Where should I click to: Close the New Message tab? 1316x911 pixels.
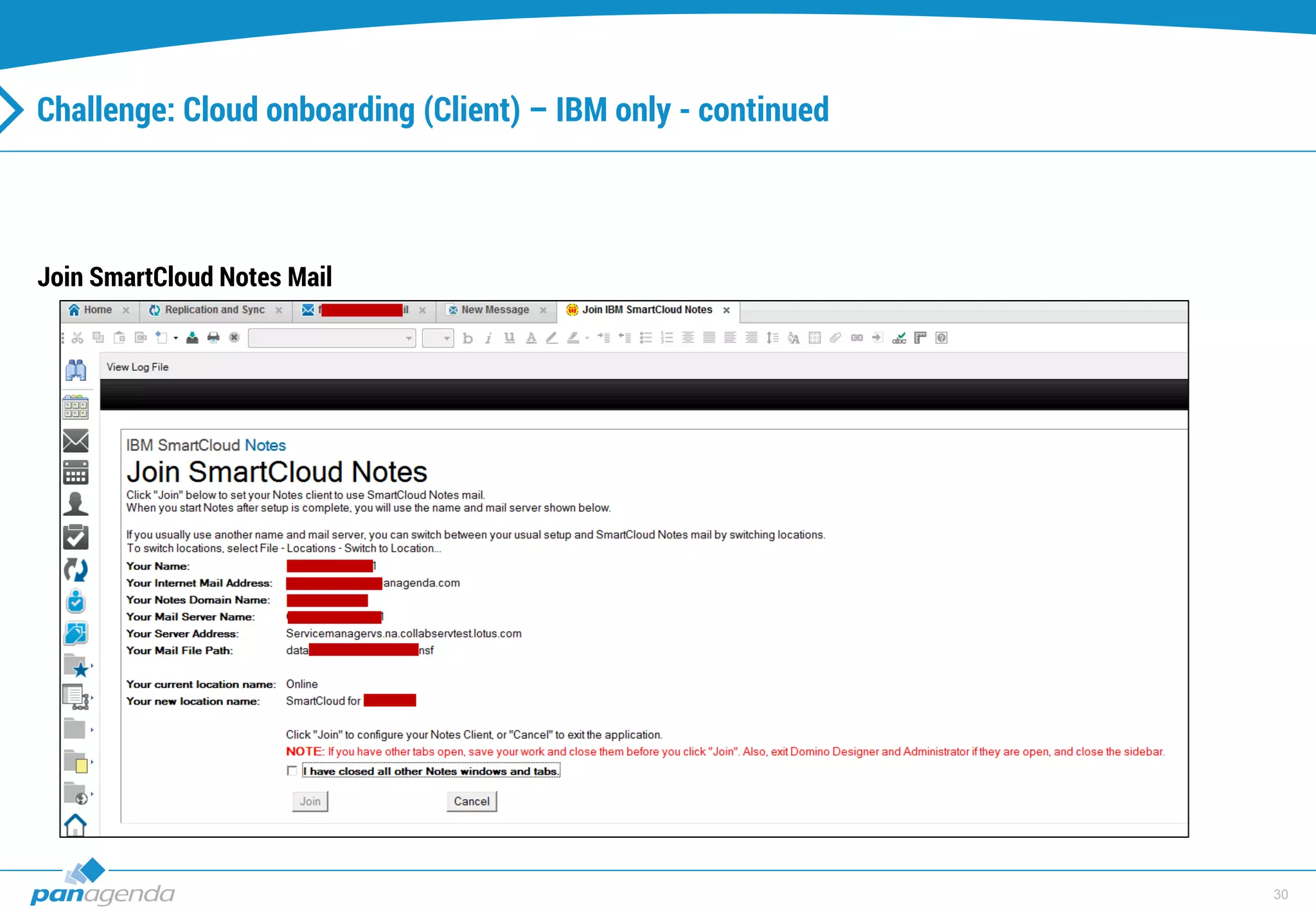(x=543, y=310)
